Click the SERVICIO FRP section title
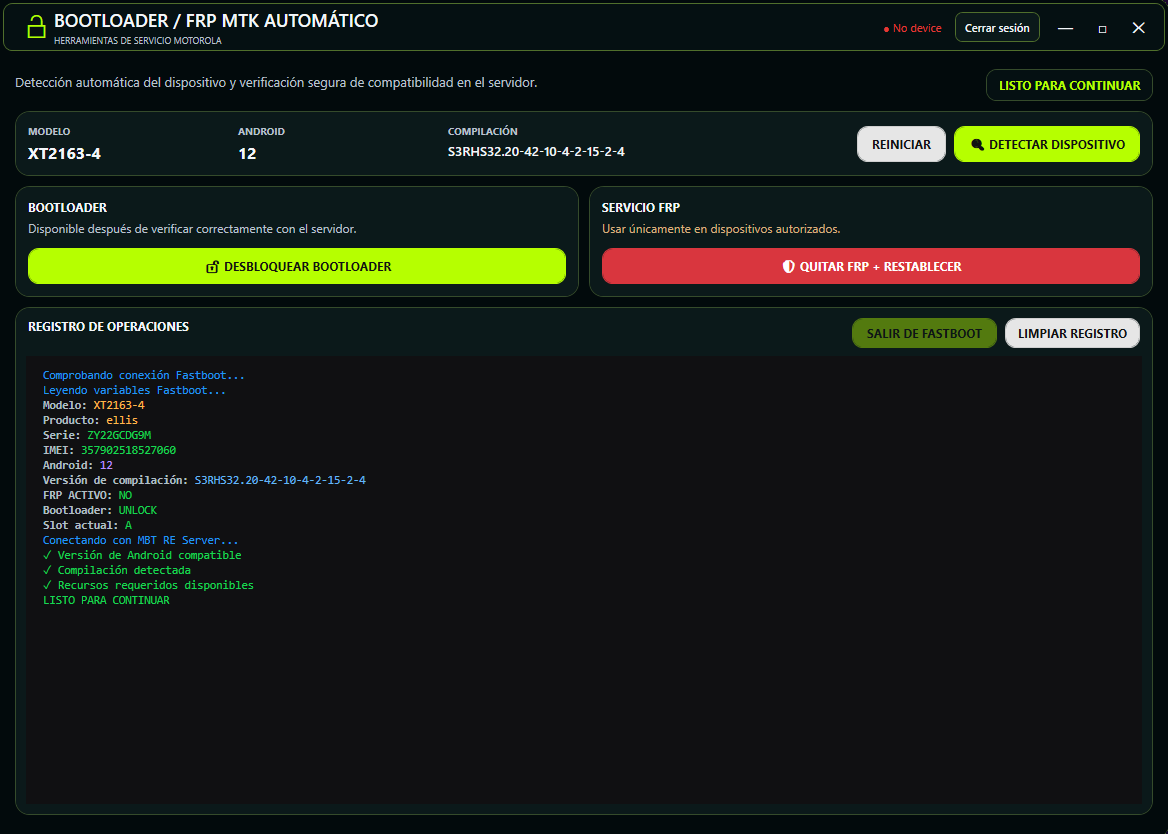Screen dimensions: 1168x834 point(641,208)
